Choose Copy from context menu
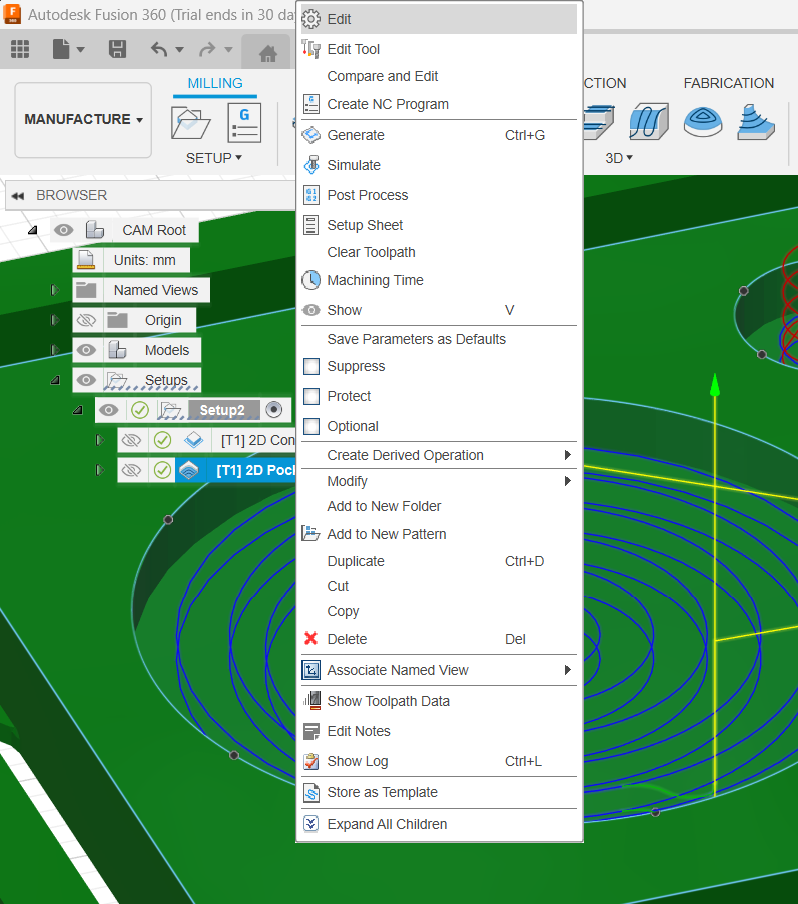The image size is (798, 904). click(343, 611)
